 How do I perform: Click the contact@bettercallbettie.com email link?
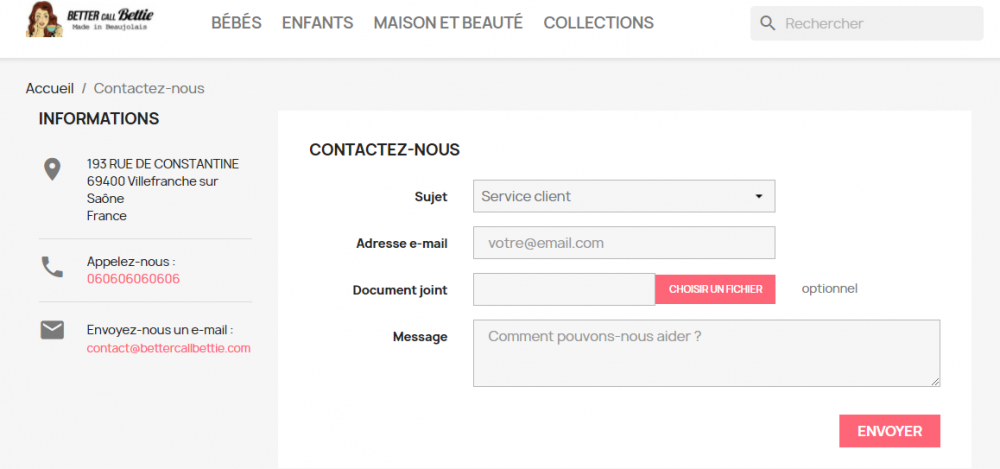168,348
